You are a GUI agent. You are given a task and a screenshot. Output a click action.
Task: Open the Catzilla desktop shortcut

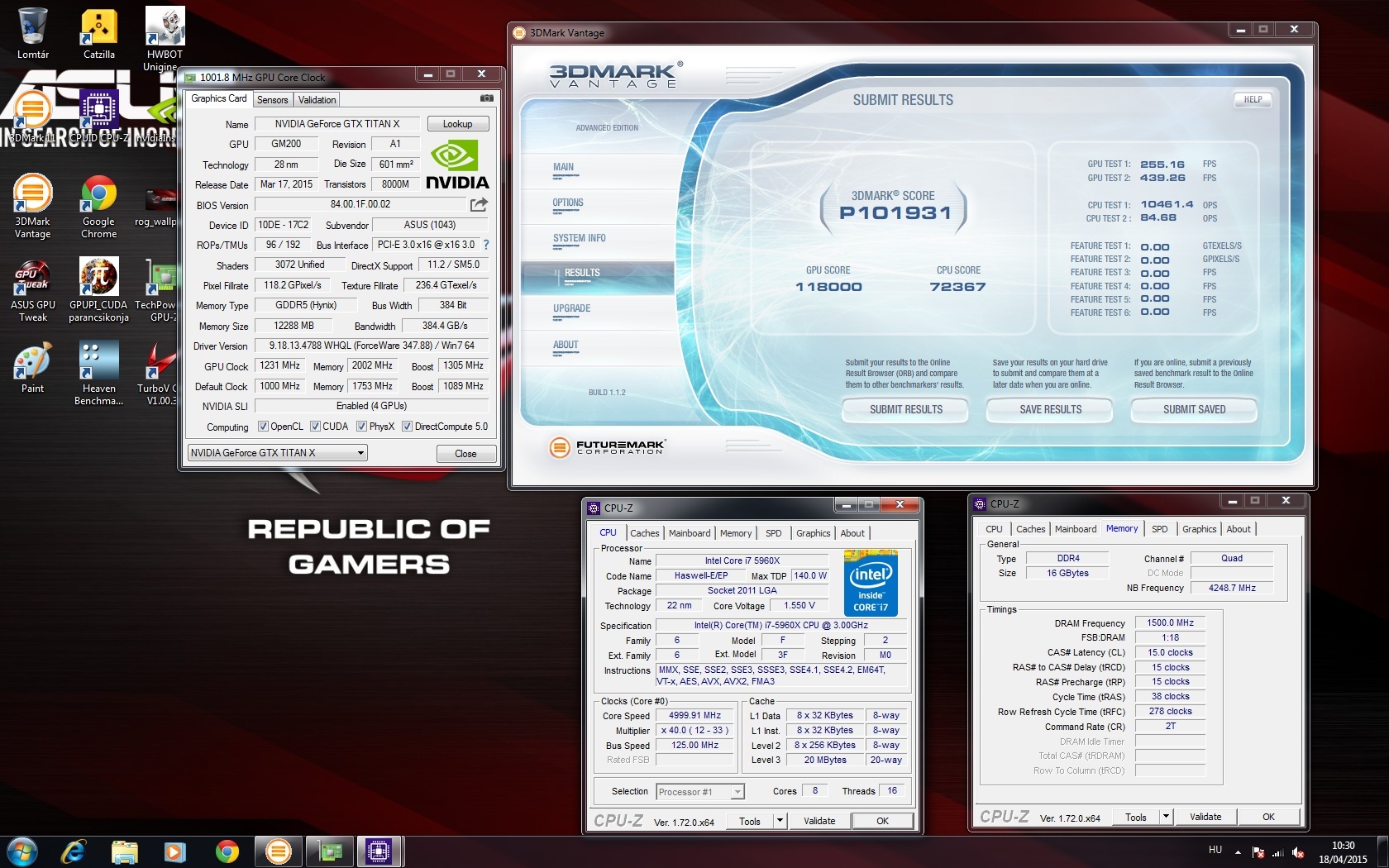pyautogui.click(x=99, y=34)
